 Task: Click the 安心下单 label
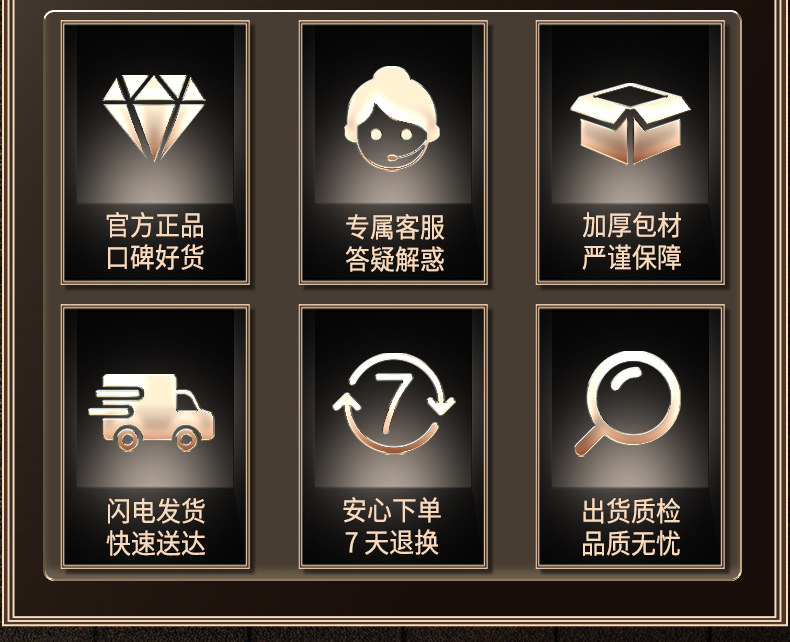click(x=392, y=510)
